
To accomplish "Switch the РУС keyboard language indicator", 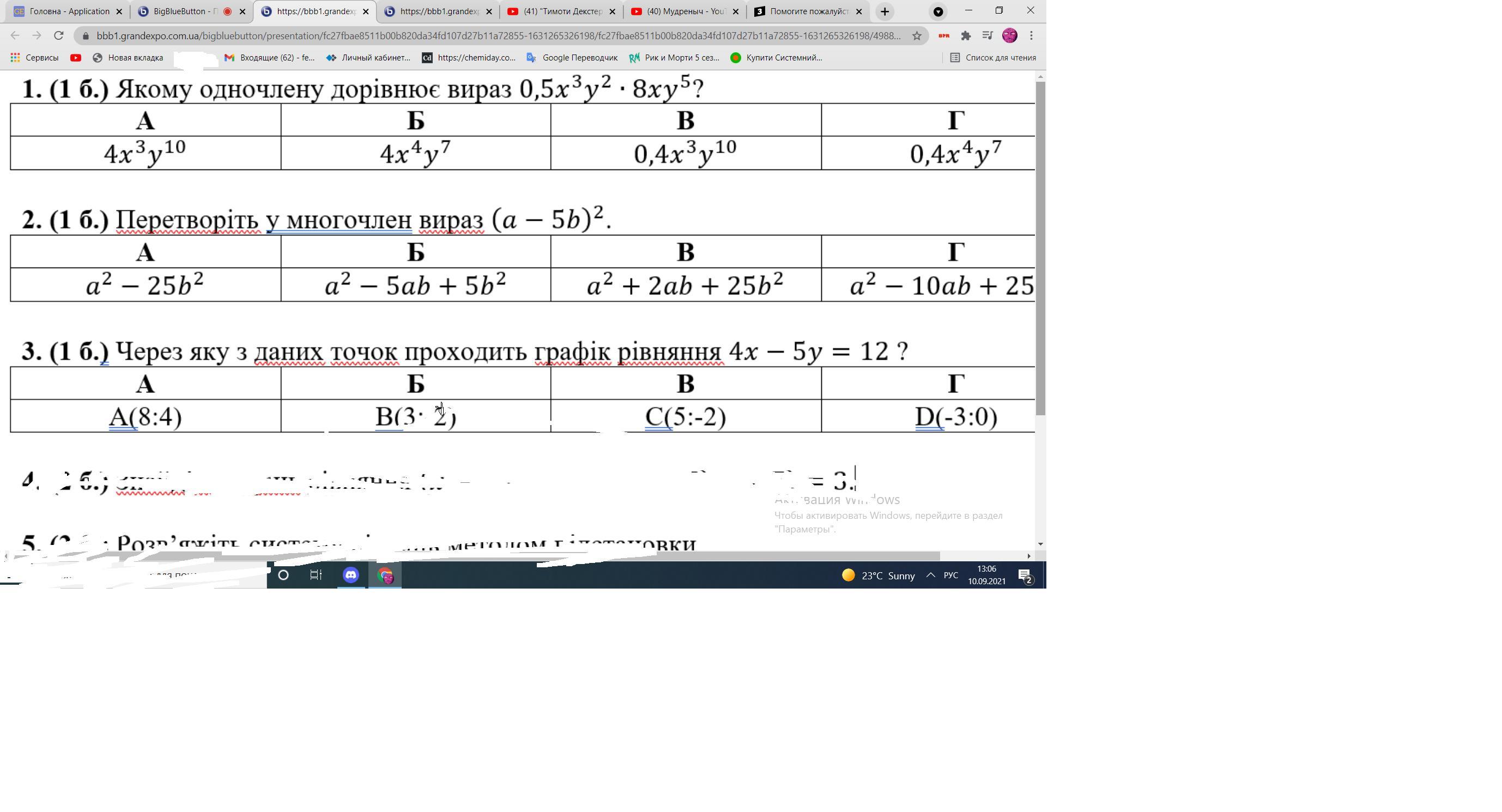I will pos(950,575).
